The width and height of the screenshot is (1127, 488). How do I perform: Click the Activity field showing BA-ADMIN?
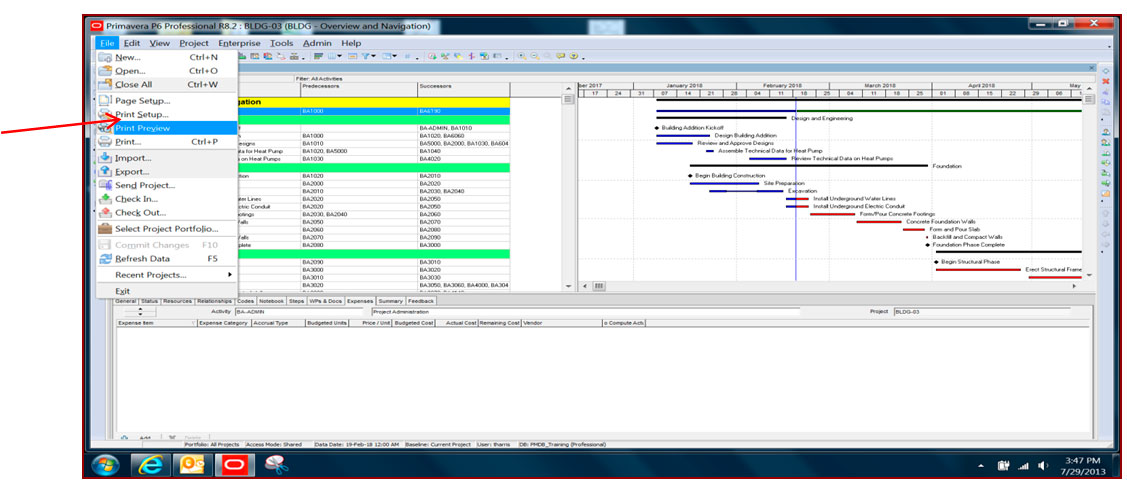pos(300,312)
